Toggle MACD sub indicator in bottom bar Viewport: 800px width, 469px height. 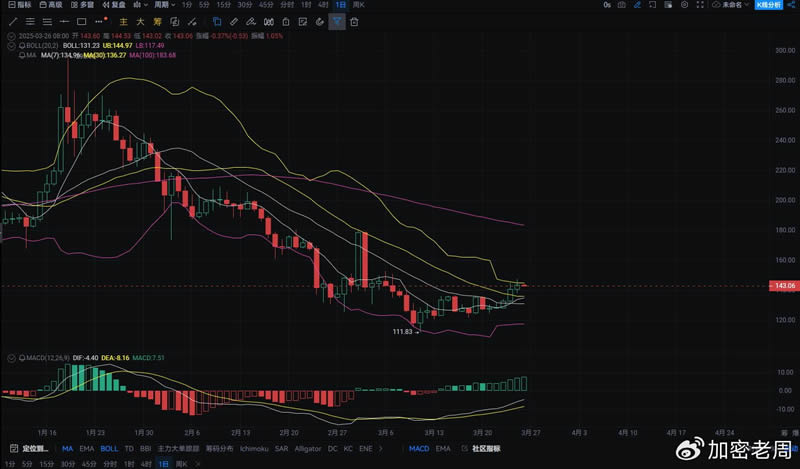pos(419,449)
